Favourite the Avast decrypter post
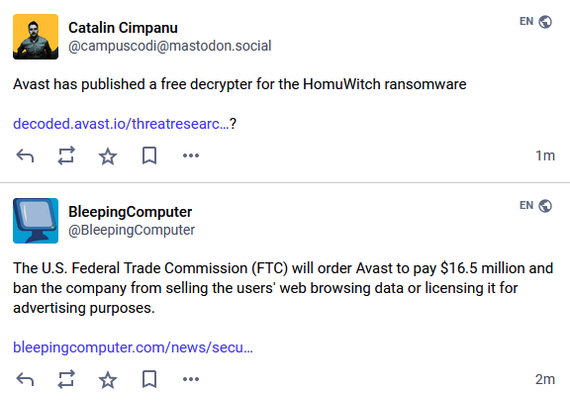The height and width of the screenshot is (404, 570). point(108,156)
